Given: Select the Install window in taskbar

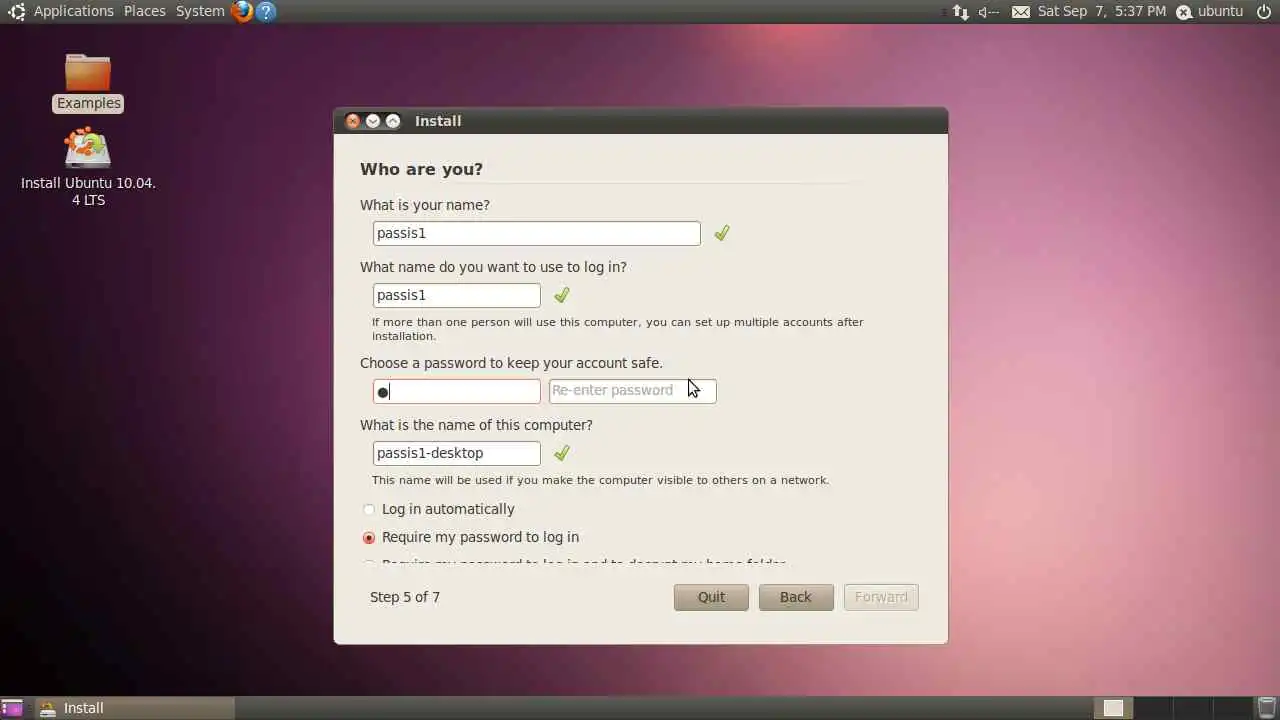Looking at the screenshot, I should 133,708.
